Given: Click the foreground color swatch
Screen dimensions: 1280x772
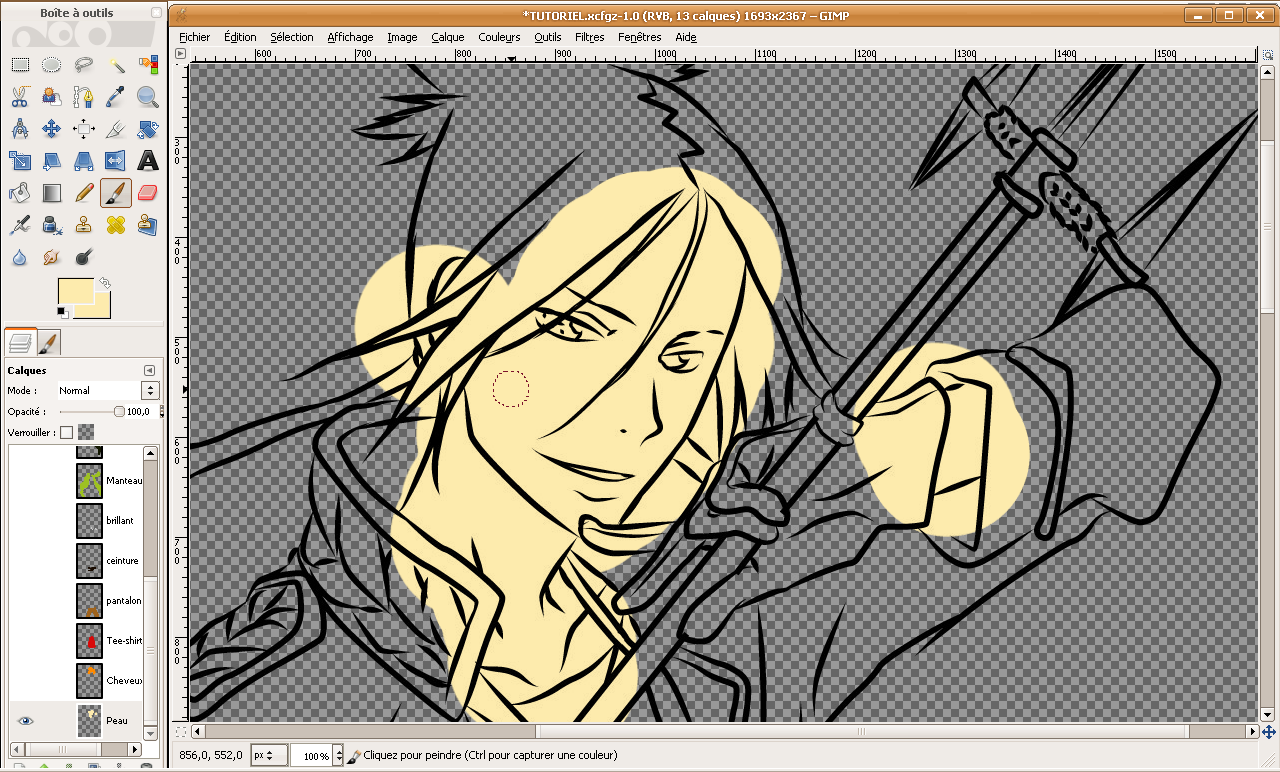Looking at the screenshot, I should pos(75,292).
